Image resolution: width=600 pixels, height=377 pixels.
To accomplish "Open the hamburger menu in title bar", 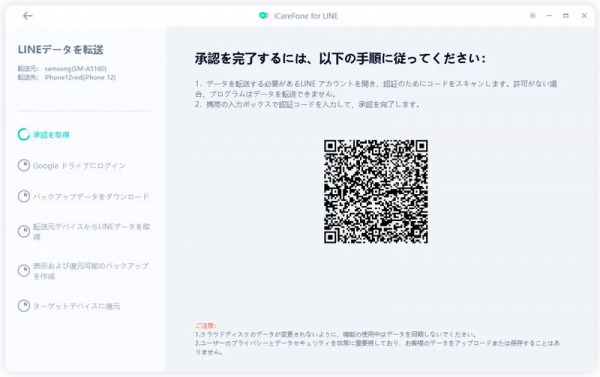I will click(532, 16).
